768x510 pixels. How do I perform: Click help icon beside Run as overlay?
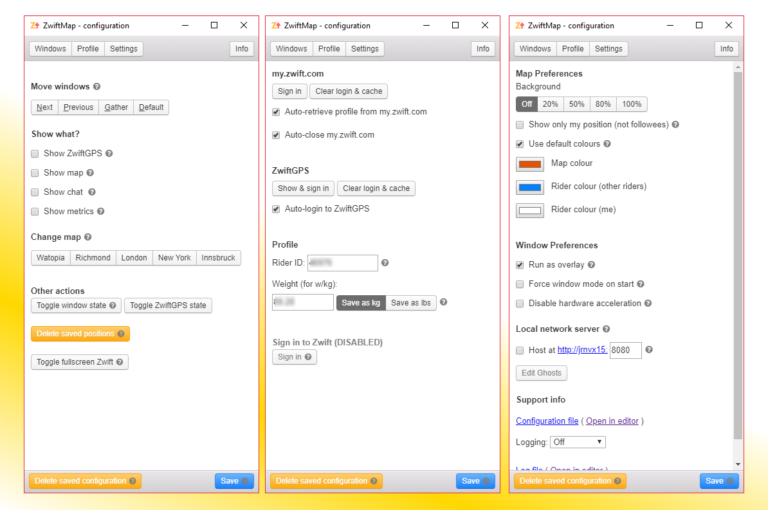[592, 265]
